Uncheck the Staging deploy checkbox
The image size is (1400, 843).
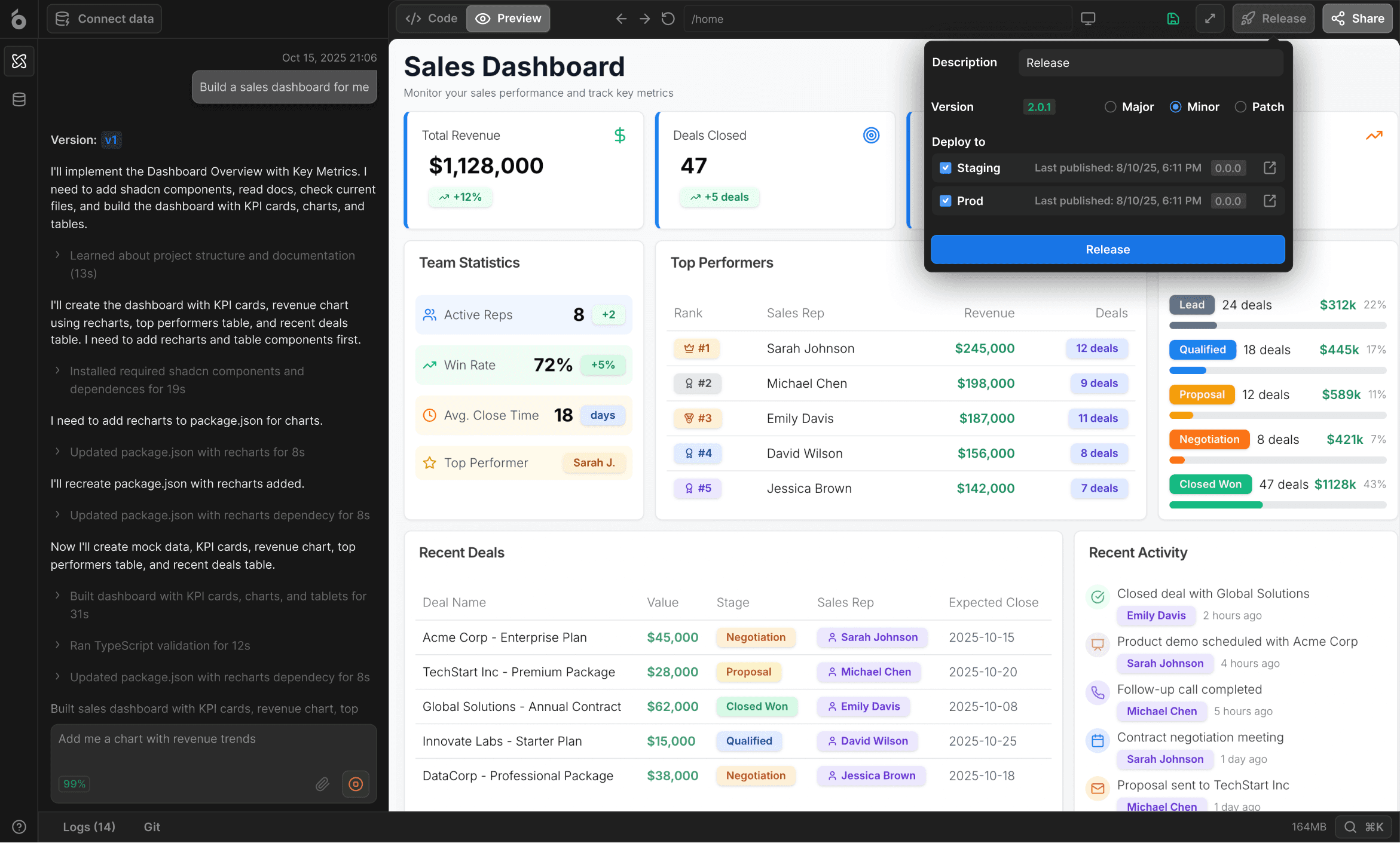[x=945, y=168]
